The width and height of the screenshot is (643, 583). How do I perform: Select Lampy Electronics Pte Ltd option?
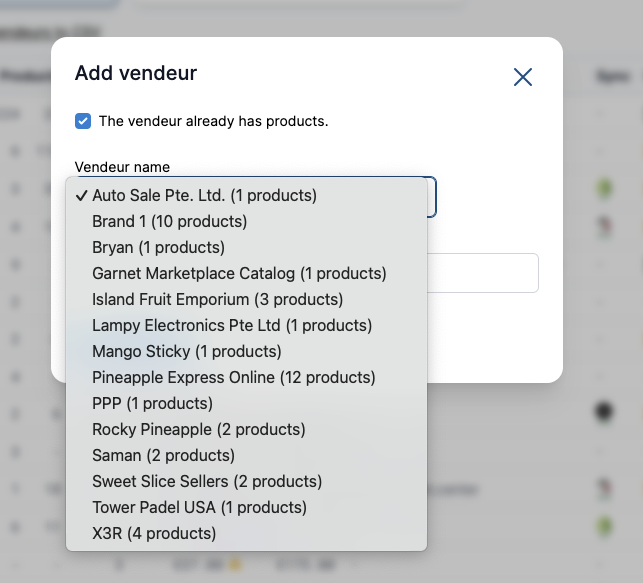[x=246, y=326]
